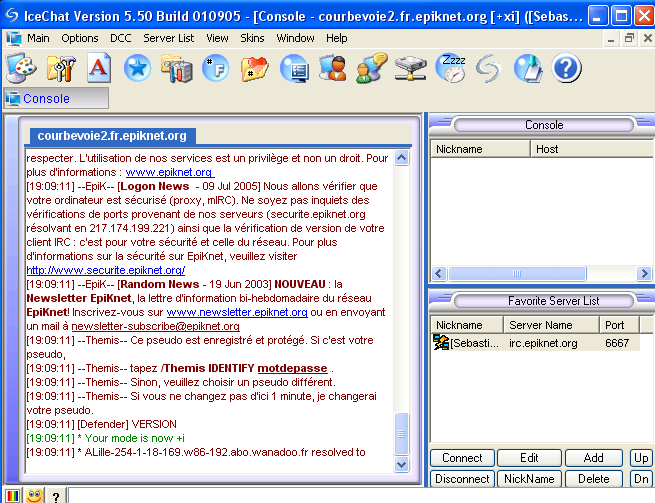655x503 pixels.
Task: Minimize the inner console window
Action: click(x=611, y=38)
